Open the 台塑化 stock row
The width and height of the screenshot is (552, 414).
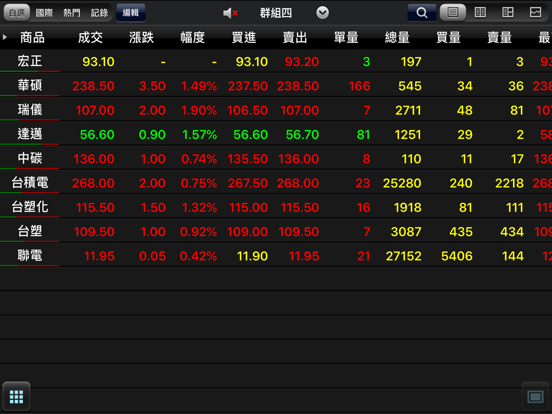point(276,207)
